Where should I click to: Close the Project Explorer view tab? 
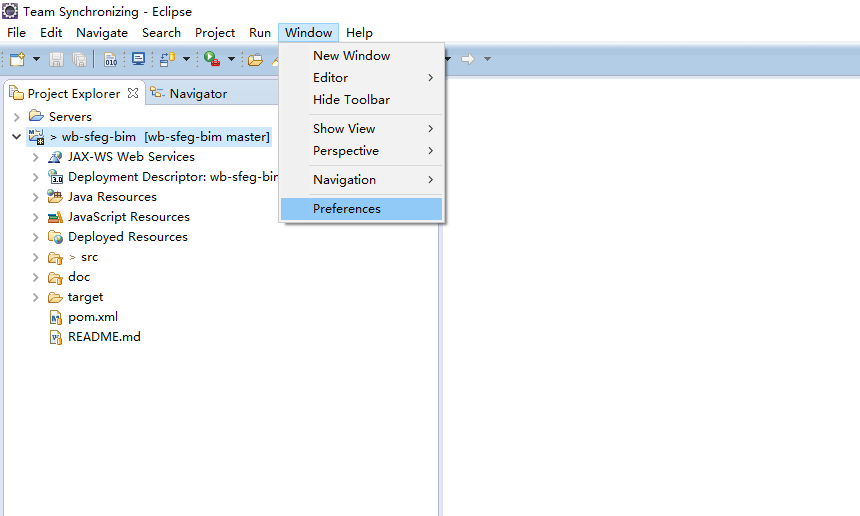pyautogui.click(x=133, y=93)
